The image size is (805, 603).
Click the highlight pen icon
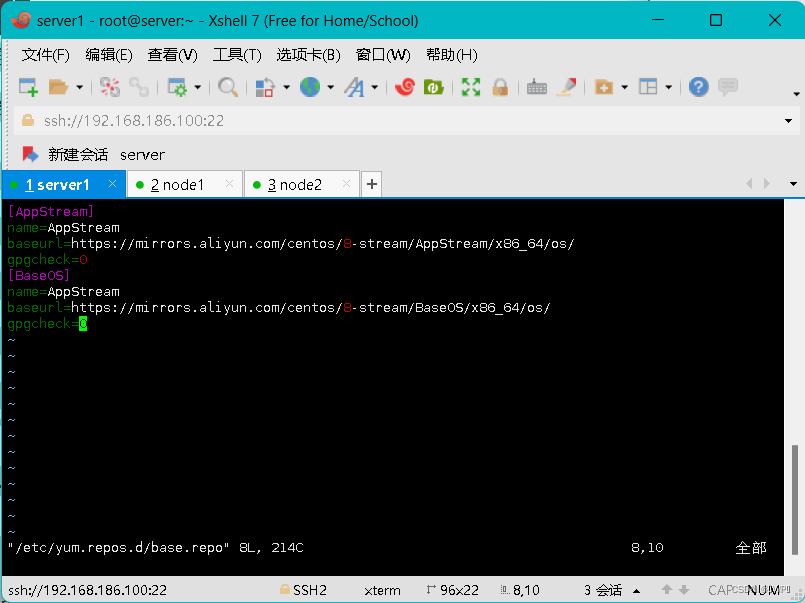tap(567, 87)
